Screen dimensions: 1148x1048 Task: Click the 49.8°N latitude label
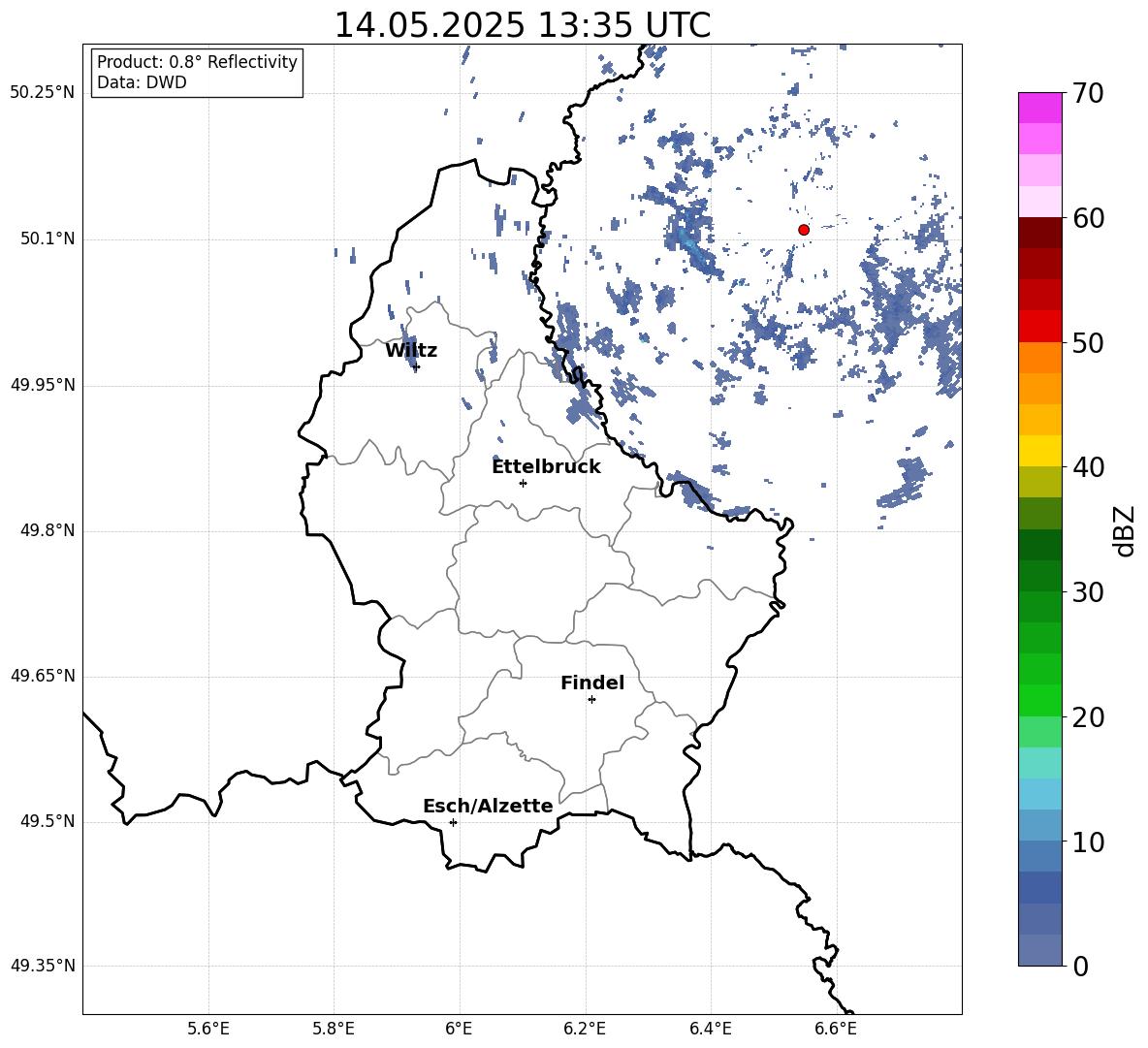48,530
